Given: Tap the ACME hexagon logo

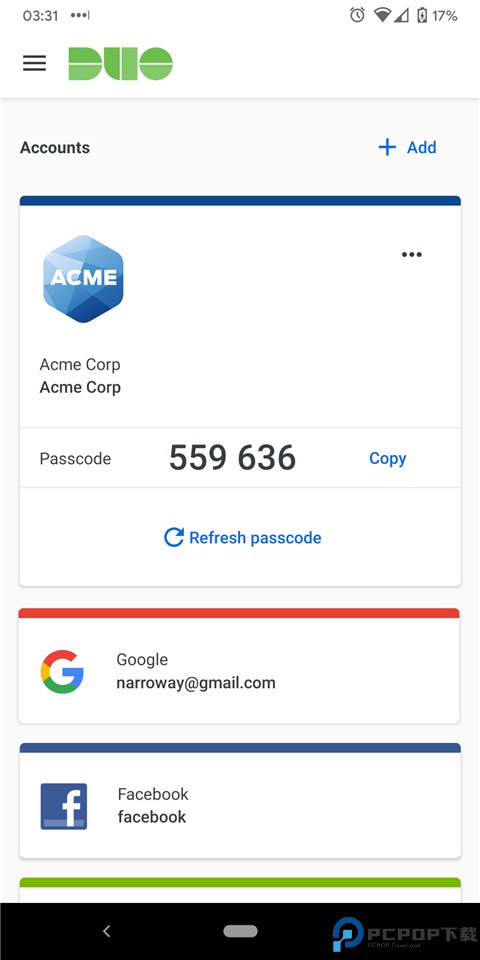Looking at the screenshot, I should tap(83, 279).
